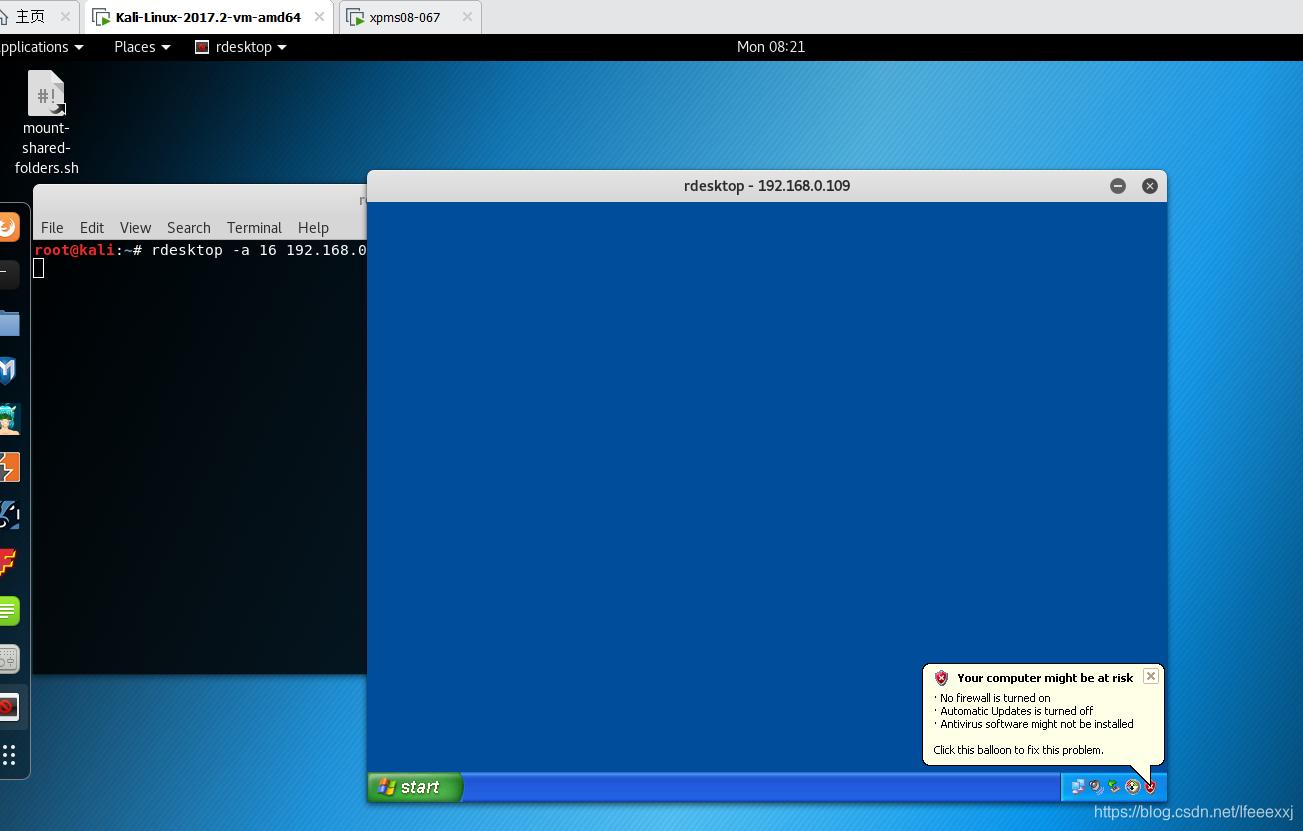
Task: Launch Burp Suite from the dock
Action: 8,467
